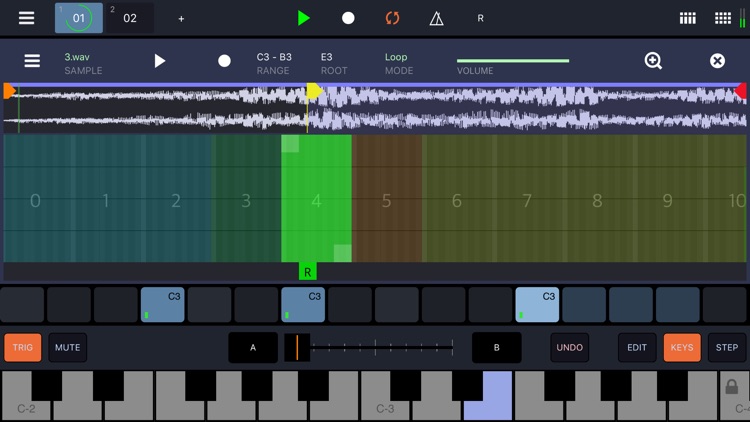750x422 pixels.
Task: Open the sampler panel hamburger menu
Action: [32, 61]
